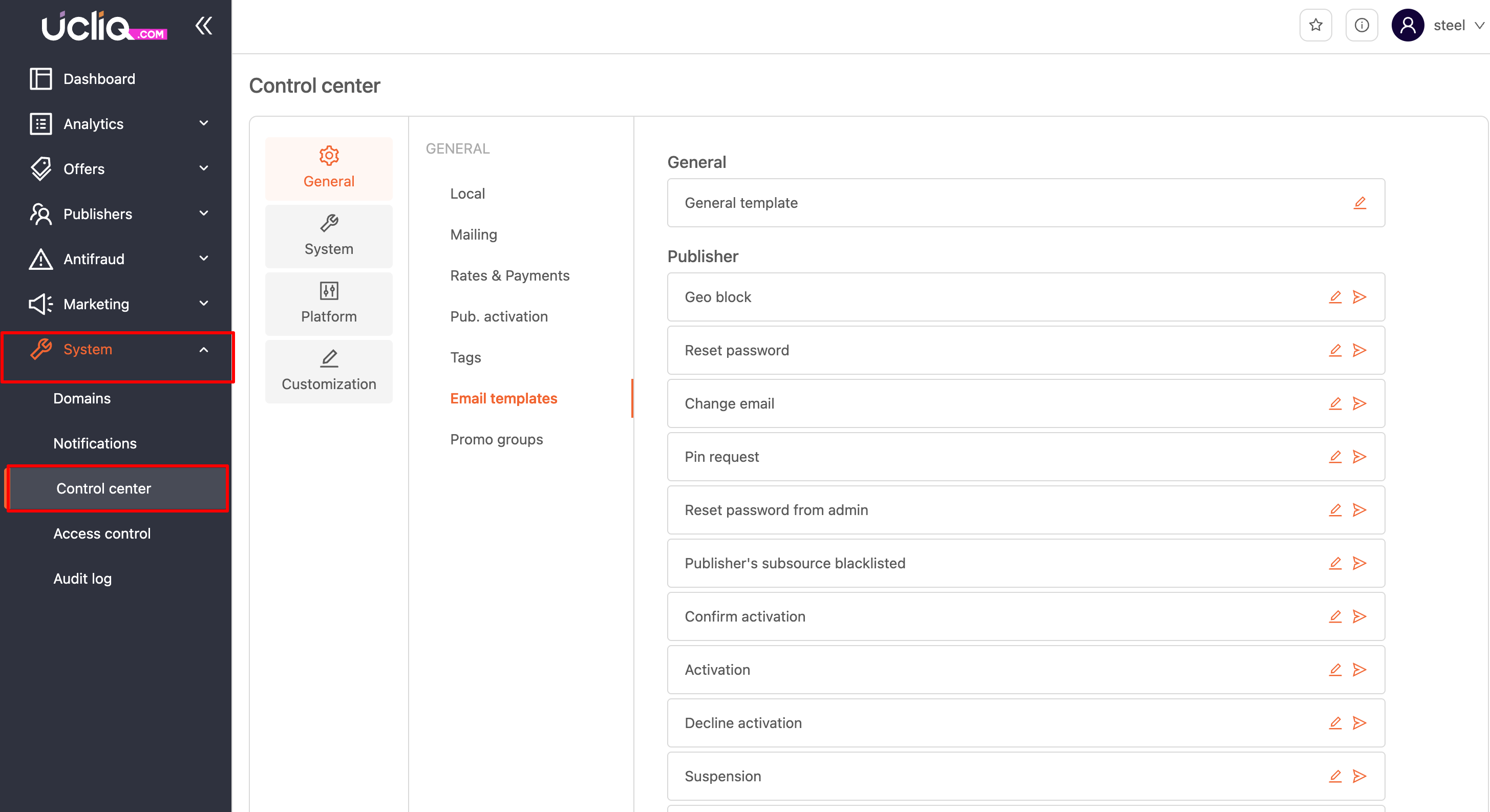Switch to the Customization tab
The height and width of the screenshot is (812, 1490).
(329, 372)
